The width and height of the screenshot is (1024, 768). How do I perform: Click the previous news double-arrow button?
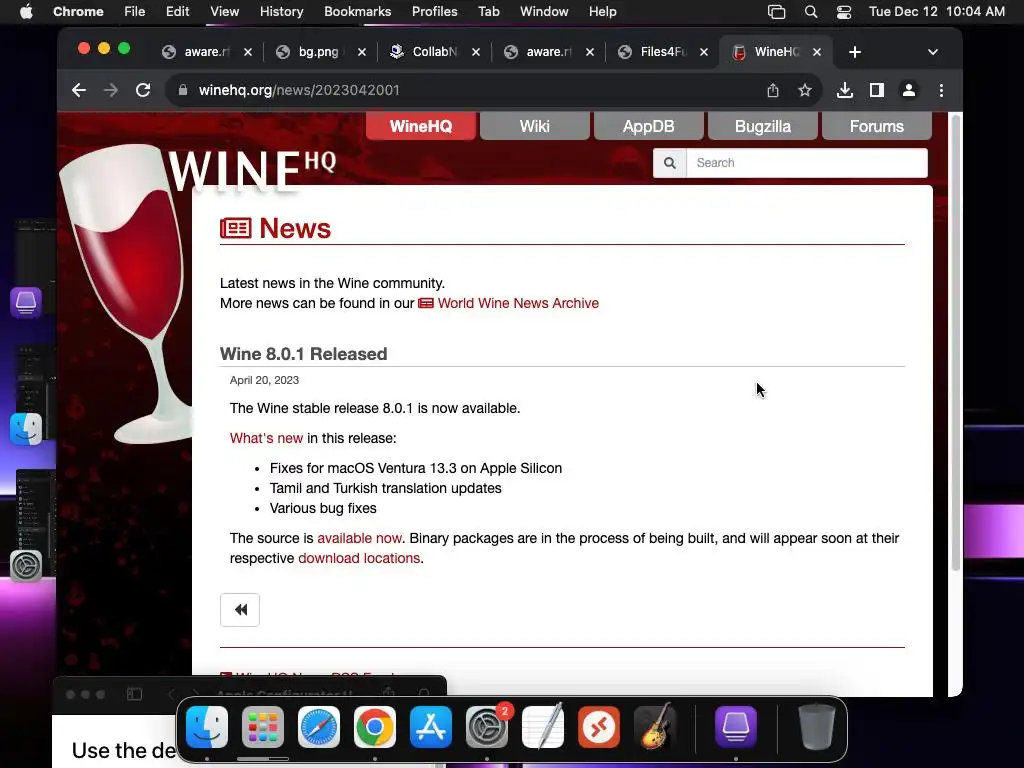pos(240,610)
